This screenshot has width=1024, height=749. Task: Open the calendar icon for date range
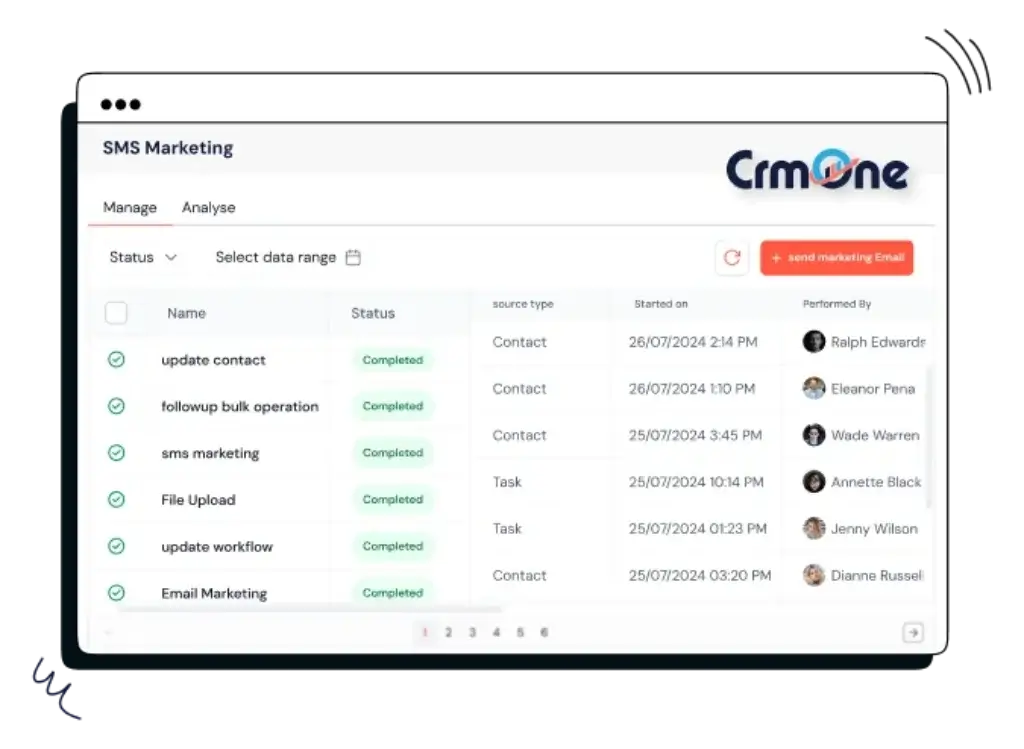point(353,257)
